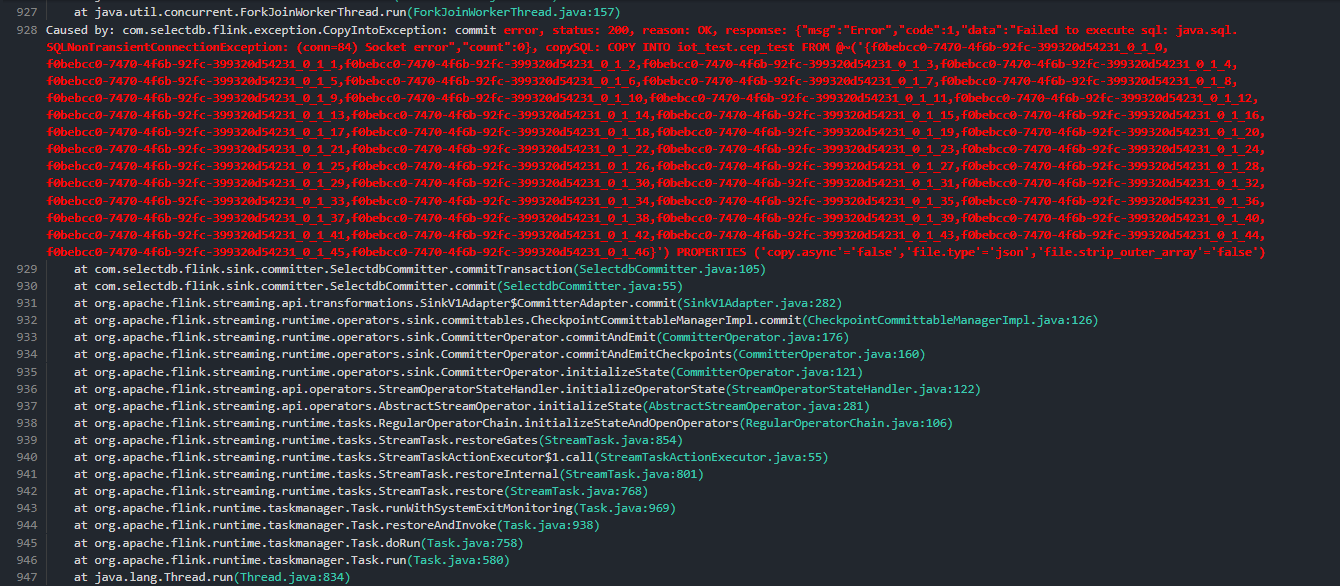Image resolution: width=1340 pixels, height=586 pixels.
Task: Click line number 945
Action: tap(26, 542)
